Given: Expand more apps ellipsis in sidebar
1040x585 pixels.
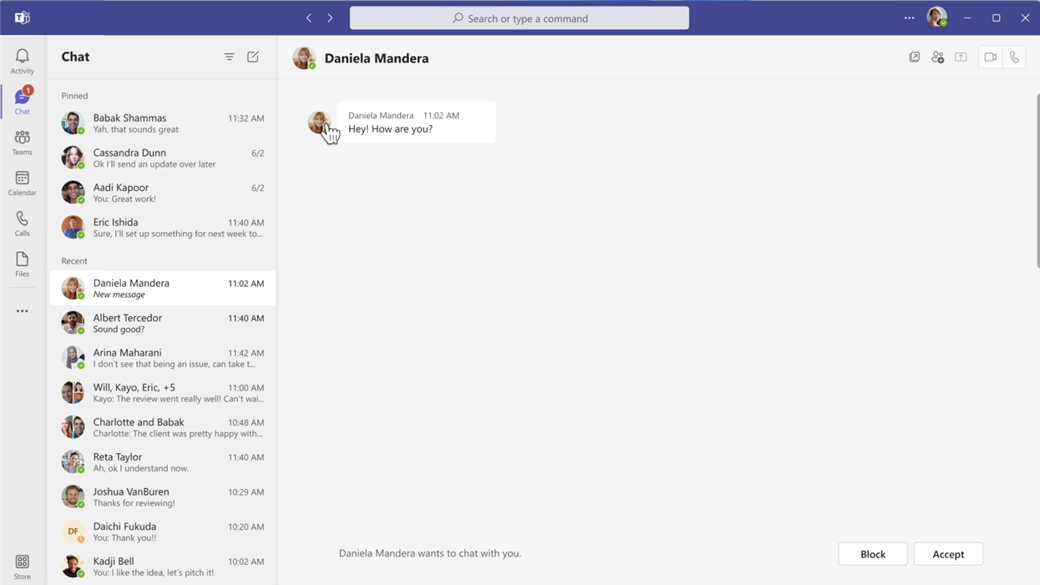Looking at the screenshot, I should point(22,312).
